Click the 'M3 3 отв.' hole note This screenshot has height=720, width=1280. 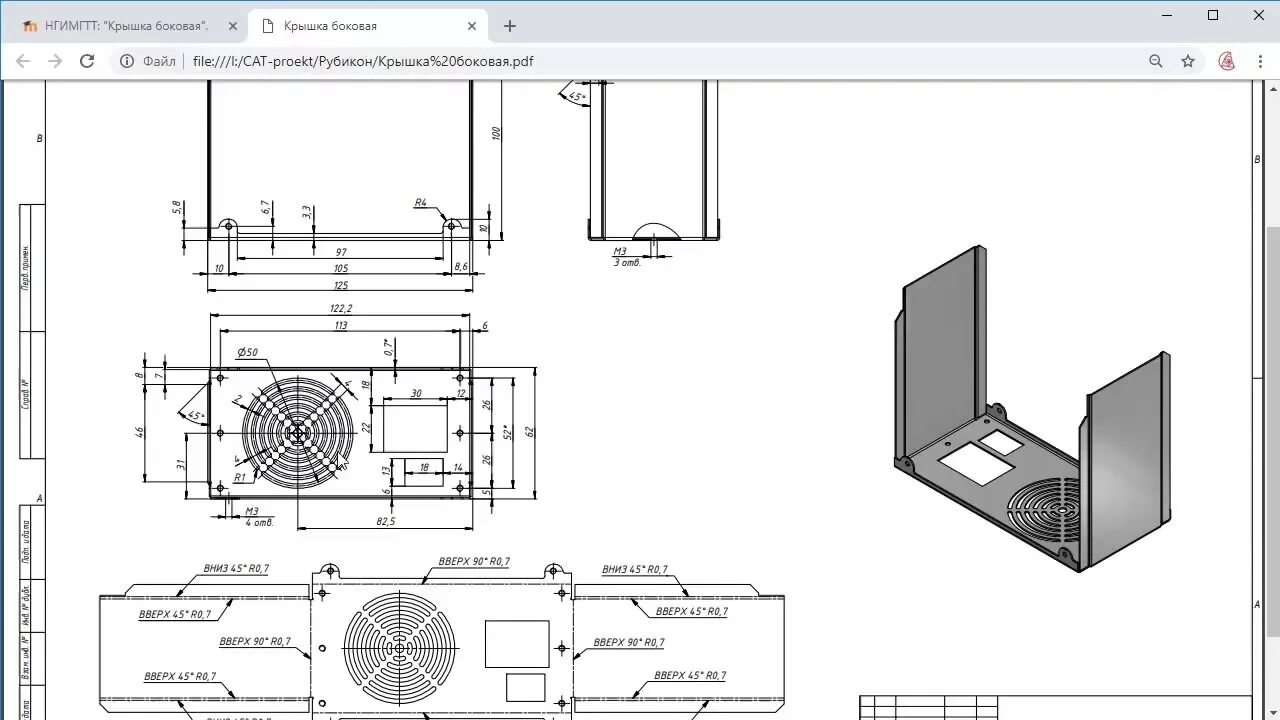pyautogui.click(x=626, y=256)
